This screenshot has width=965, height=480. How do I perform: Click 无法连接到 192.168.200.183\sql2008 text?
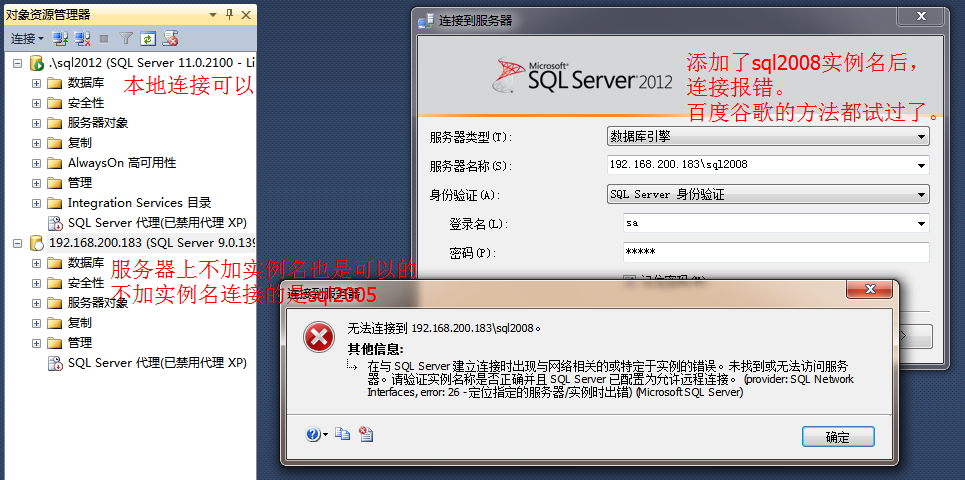444,328
